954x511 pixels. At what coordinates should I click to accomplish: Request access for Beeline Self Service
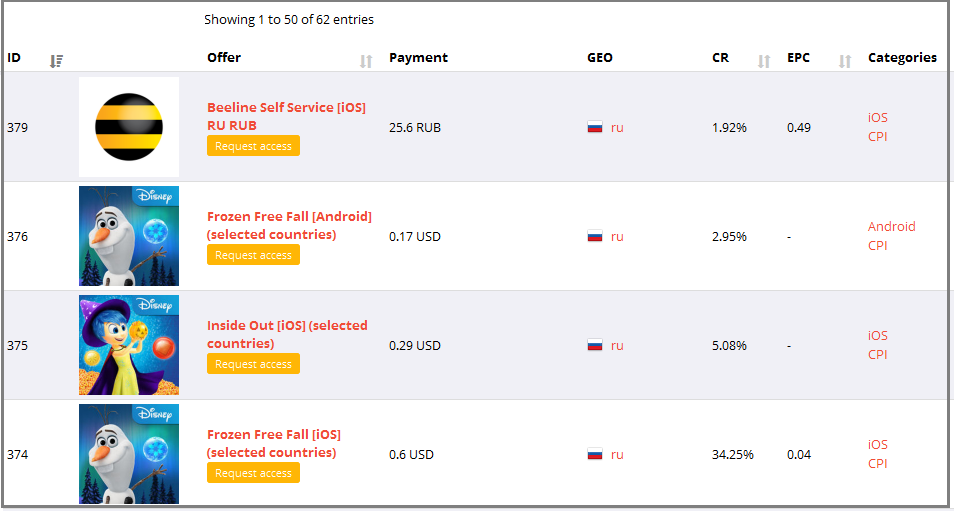(x=253, y=146)
